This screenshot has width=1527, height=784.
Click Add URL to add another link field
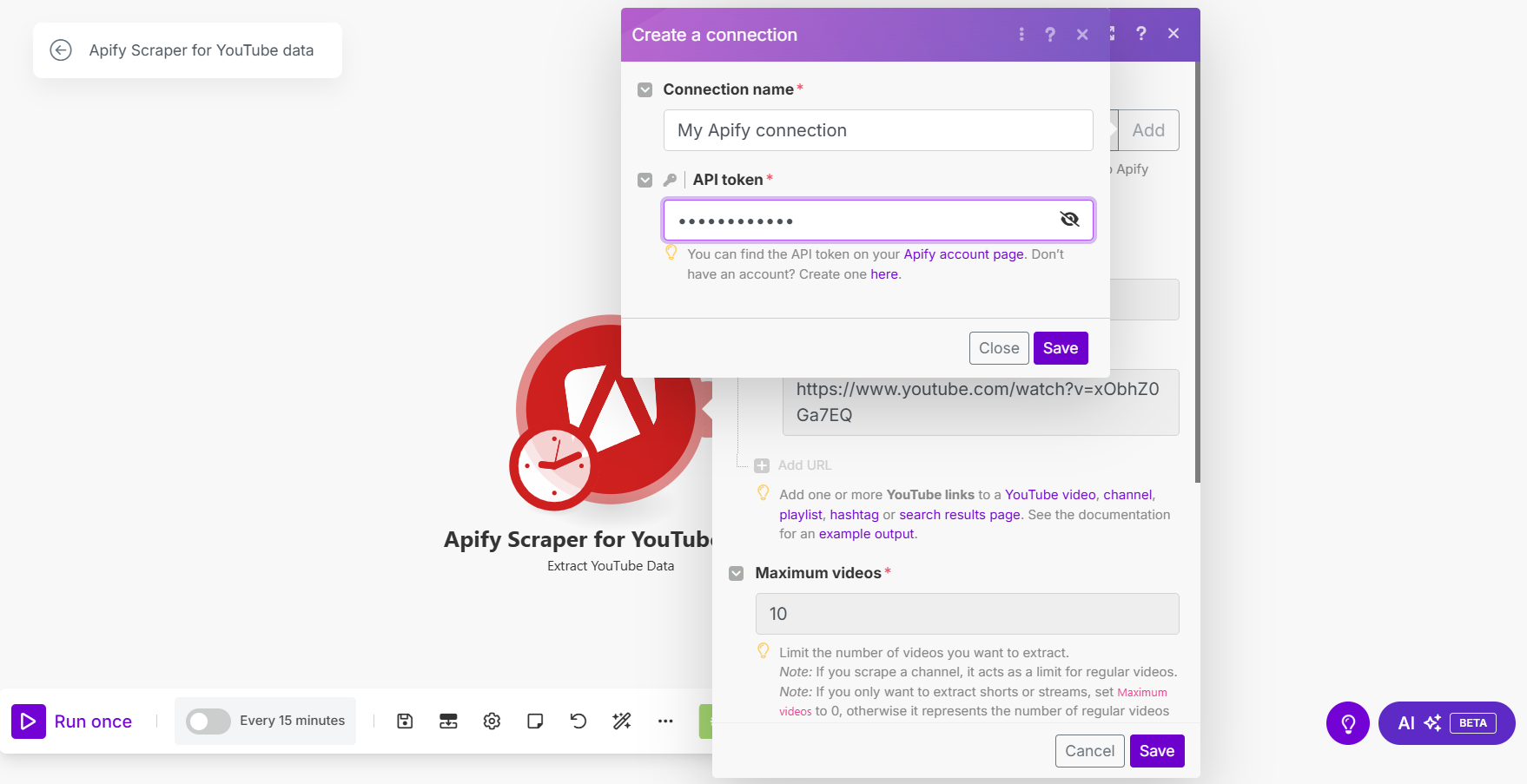[x=792, y=464]
